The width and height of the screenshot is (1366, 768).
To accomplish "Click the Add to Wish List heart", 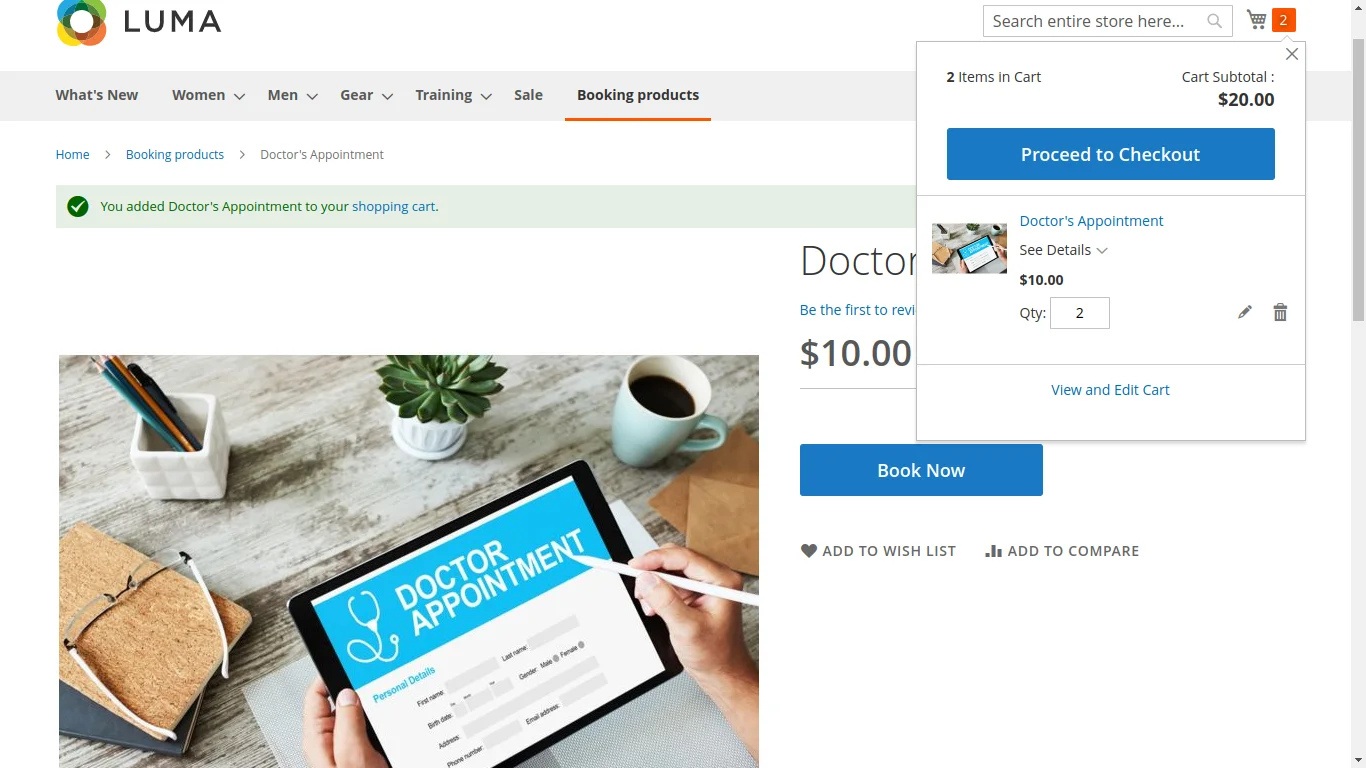I will pos(809,550).
